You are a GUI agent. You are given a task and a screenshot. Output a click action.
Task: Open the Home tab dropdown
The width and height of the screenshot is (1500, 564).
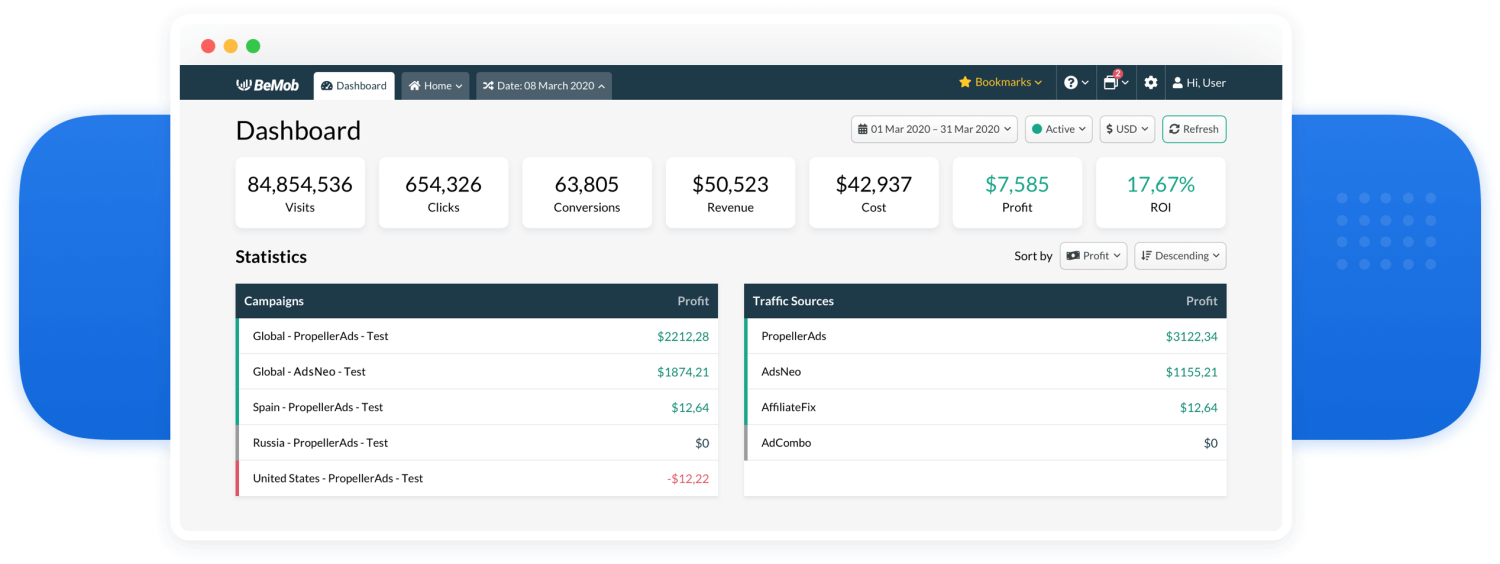point(435,86)
